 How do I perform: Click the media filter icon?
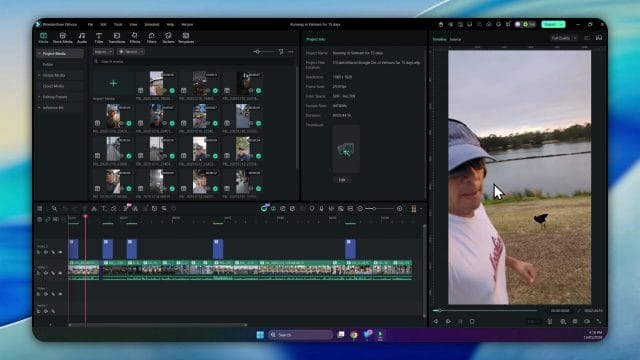(x=281, y=52)
